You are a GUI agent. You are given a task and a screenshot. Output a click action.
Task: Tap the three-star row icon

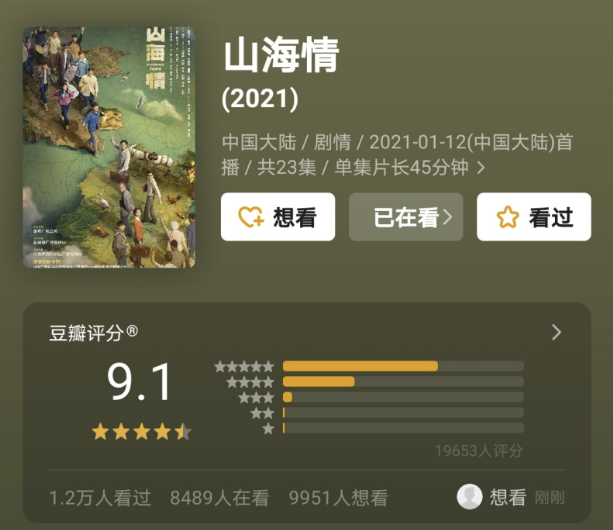[256, 398]
